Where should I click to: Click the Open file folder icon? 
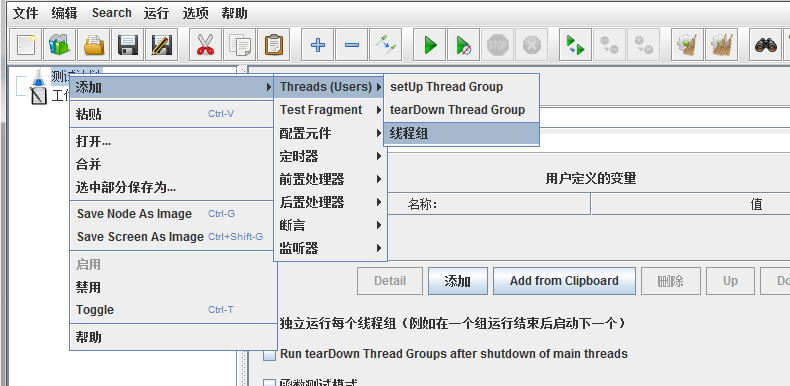point(94,45)
